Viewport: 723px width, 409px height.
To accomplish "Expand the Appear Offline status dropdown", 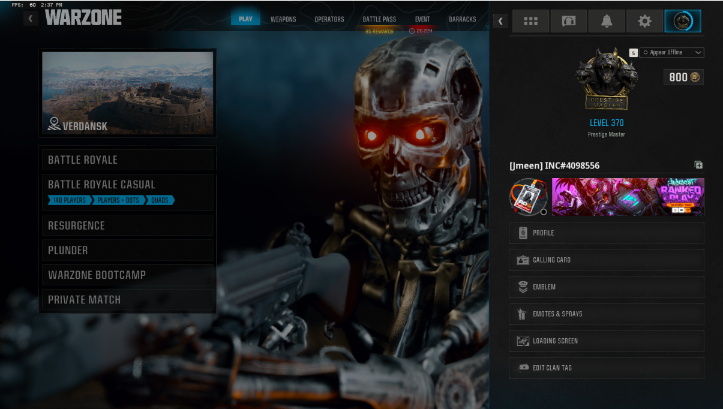I will (x=672, y=53).
